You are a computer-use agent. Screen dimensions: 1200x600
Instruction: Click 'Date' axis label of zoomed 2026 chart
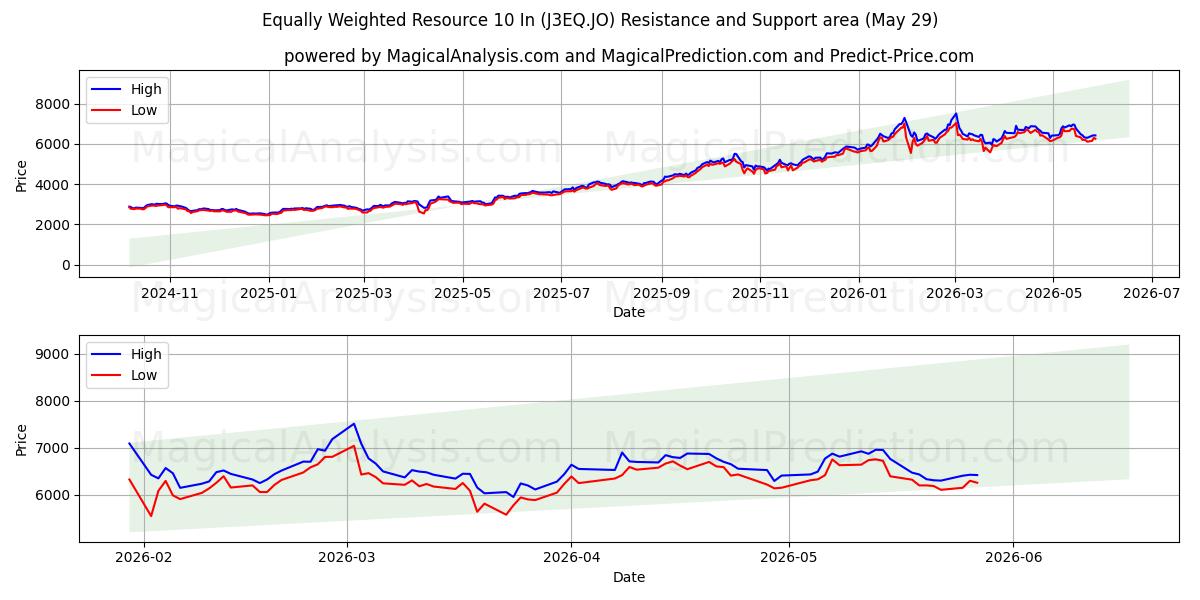pyautogui.click(x=629, y=577)
